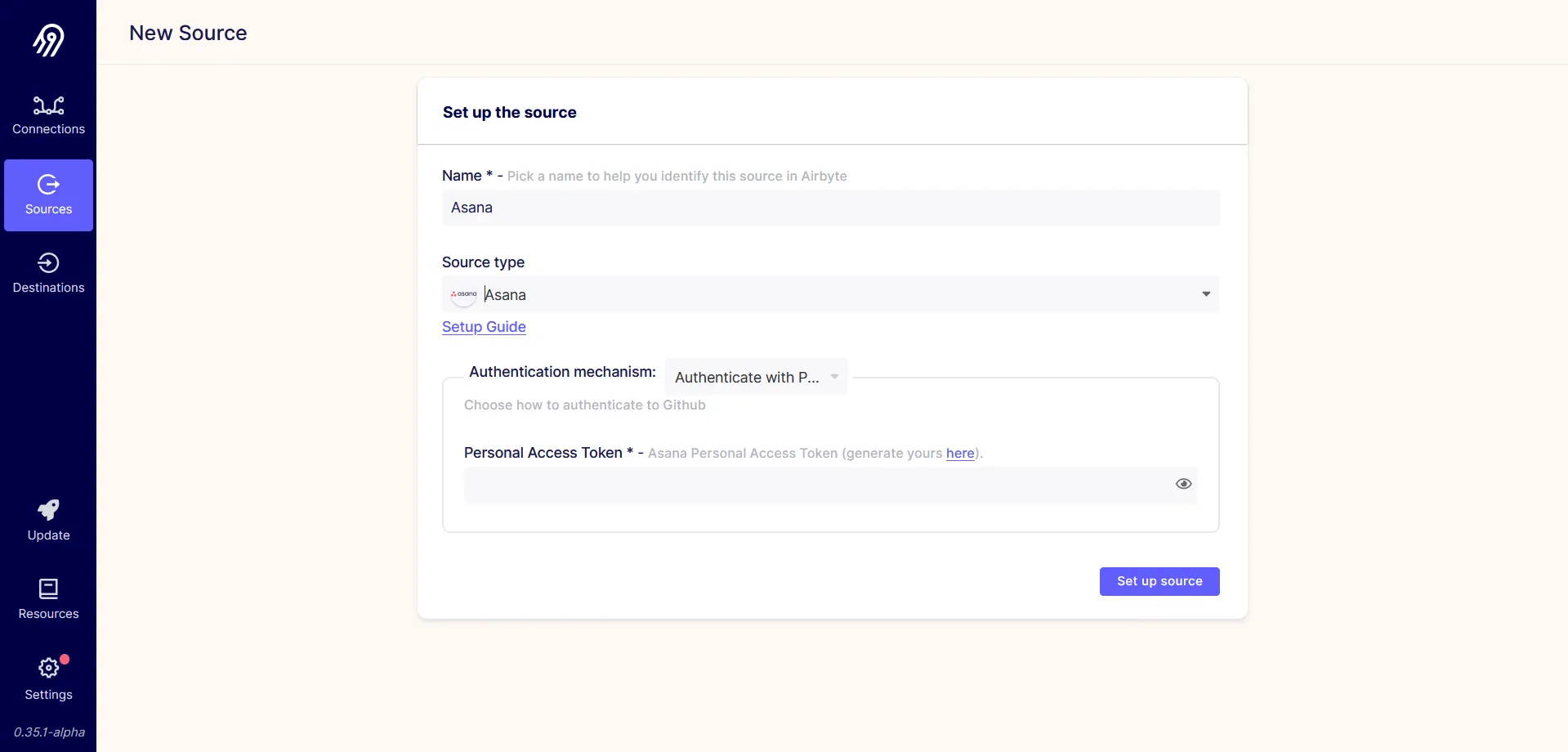1568x752 pixels.
Task: Expand the Source type dropdown arrow
Action: 1206,294
